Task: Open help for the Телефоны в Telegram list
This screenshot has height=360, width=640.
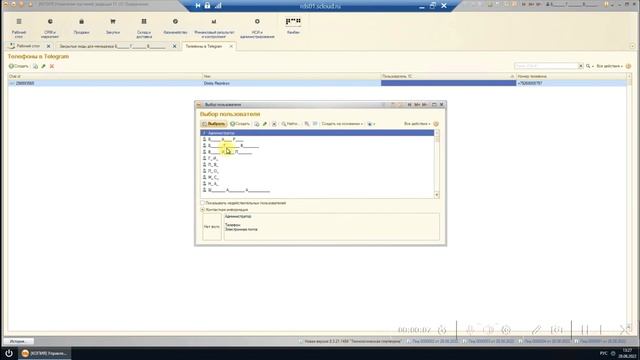Action: point(629,66)
